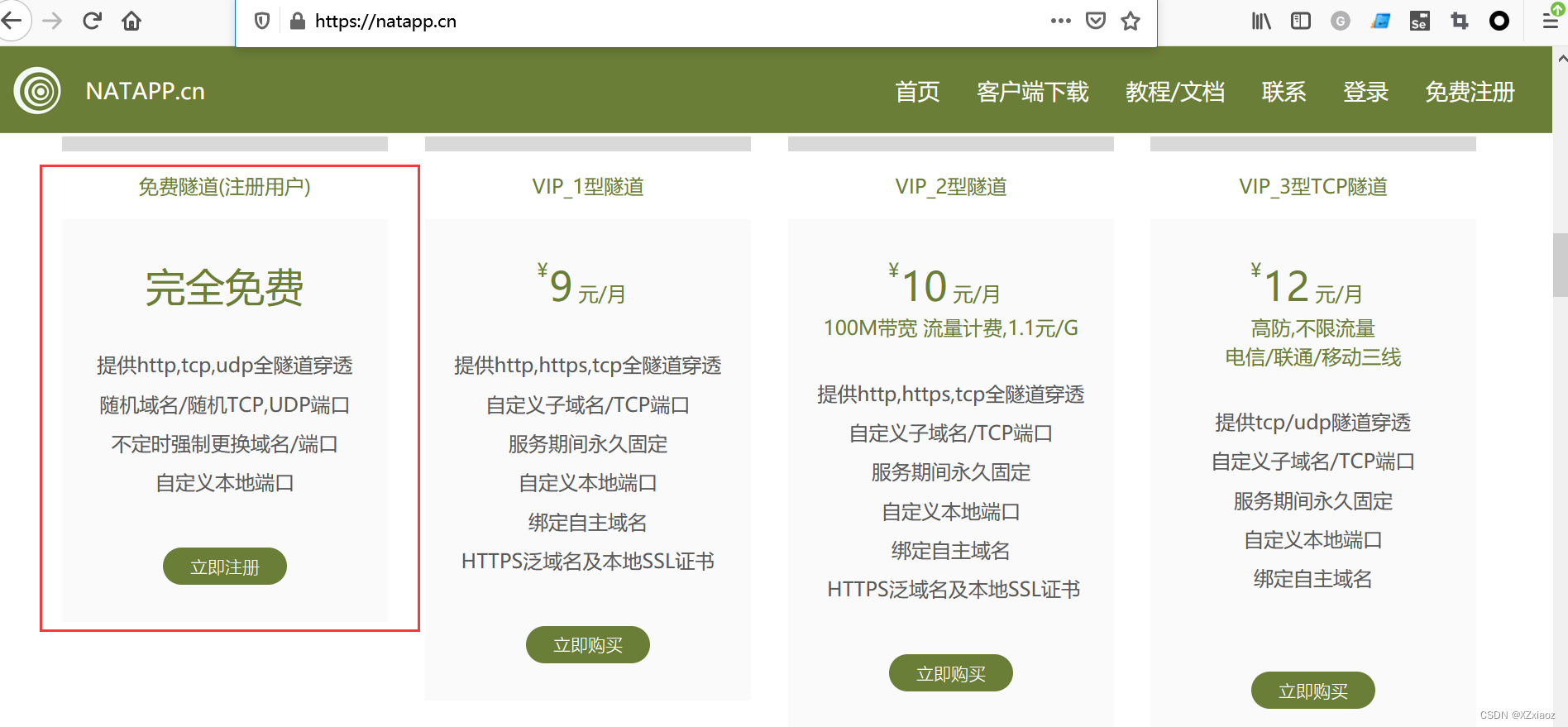Select the VIP_1型隧道 heading
The width and height of the screenshot is (1568, 727).
tap(588, 187)
